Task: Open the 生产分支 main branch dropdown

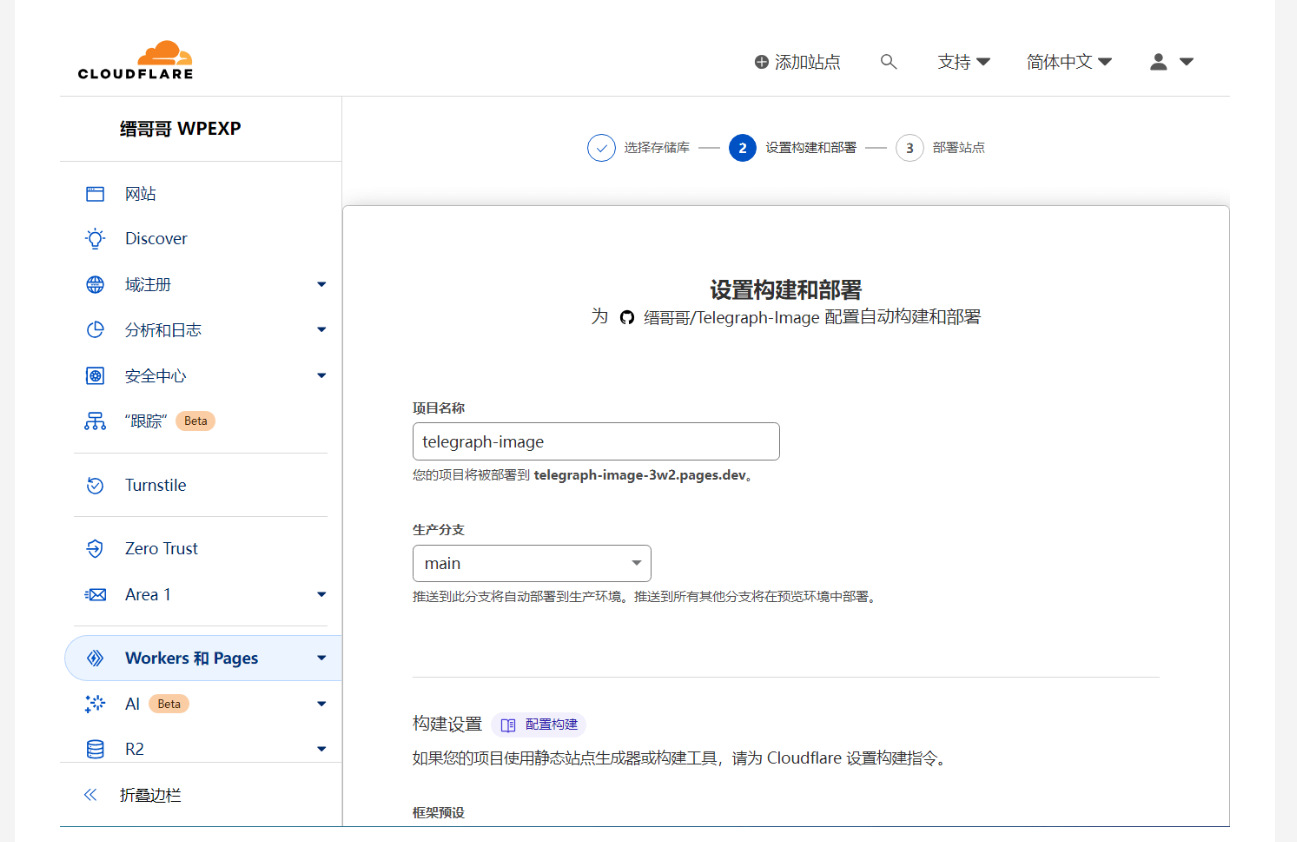Action: point(531,563)
